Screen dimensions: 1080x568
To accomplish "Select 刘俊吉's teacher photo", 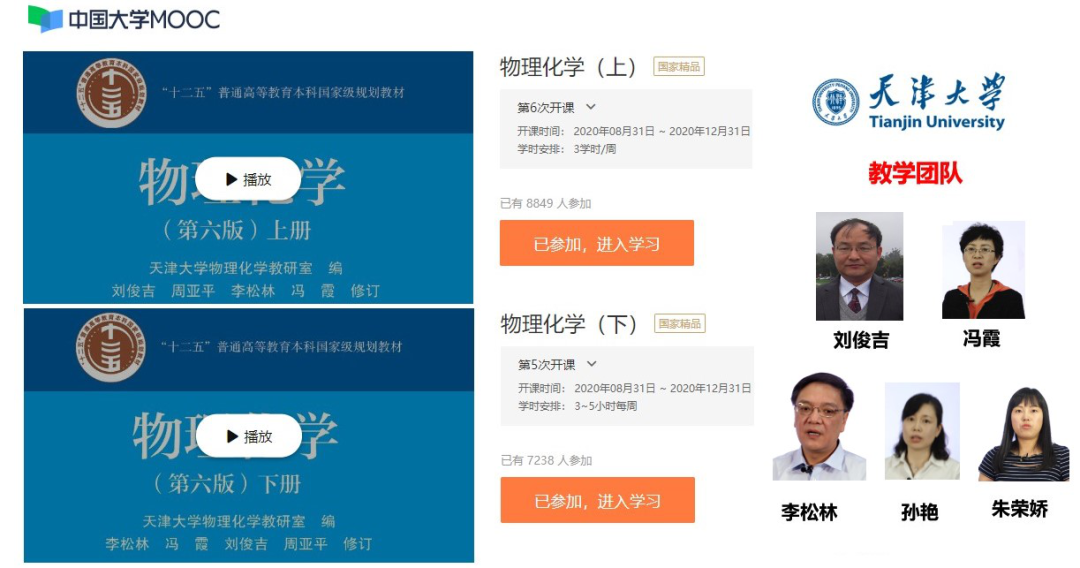I will click(859, 266).
